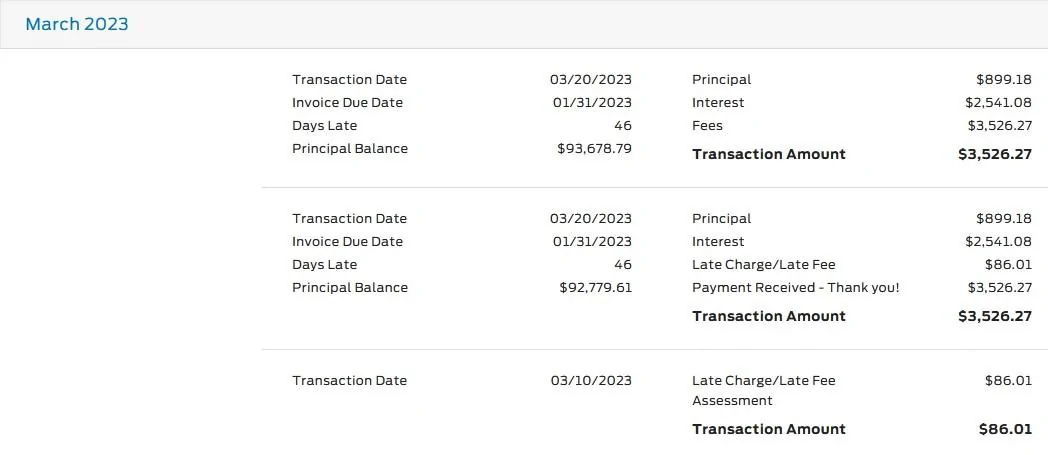Collapse the March 2023 section header
Viewport: 1048px width, 455px height.
click(x=77, y=24)
